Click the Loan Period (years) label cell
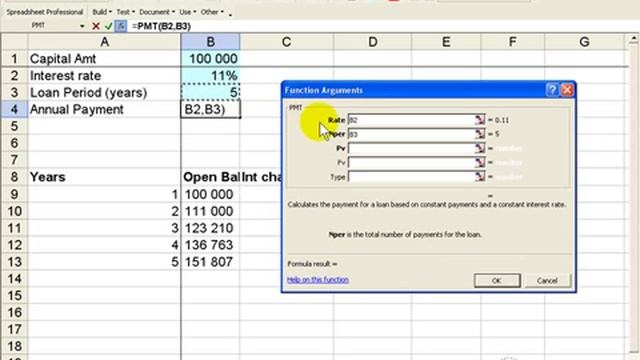Viewport: 640px width, 360px height. point(104,93)
